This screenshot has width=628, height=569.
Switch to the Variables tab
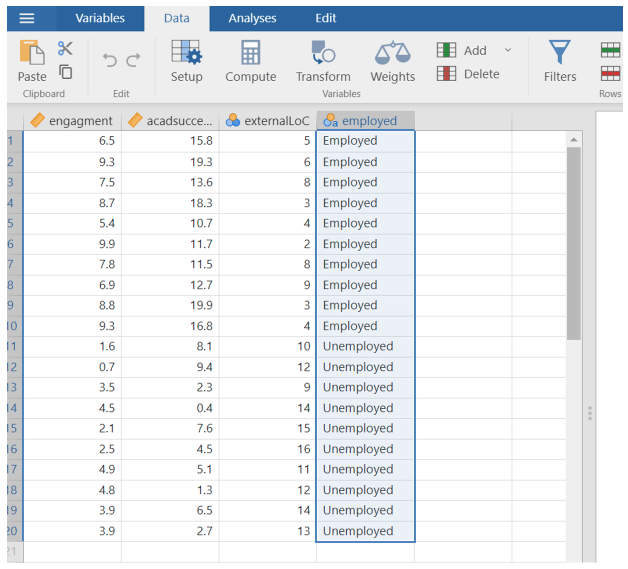point(101,18)
